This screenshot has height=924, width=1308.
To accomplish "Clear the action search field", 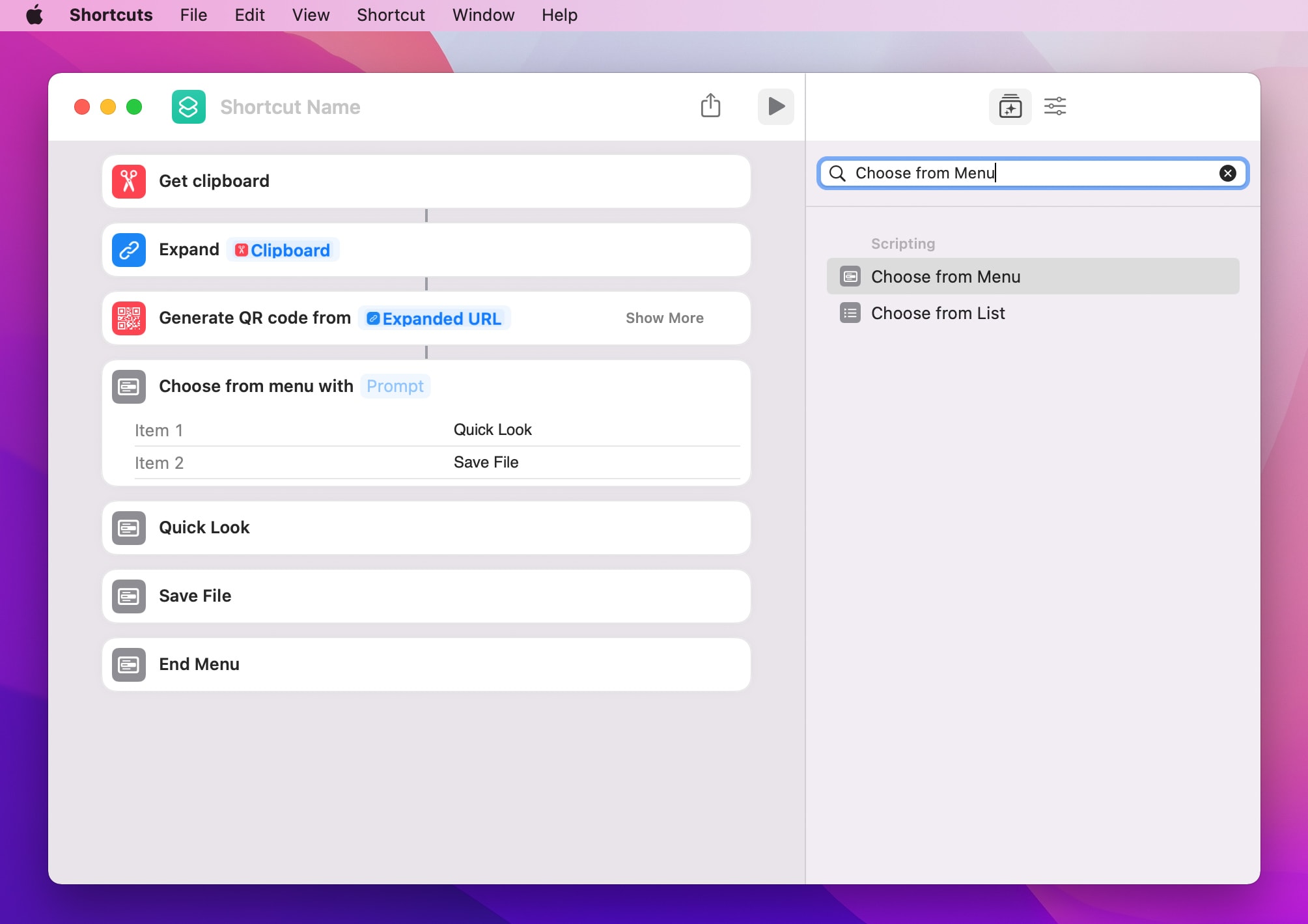I will [x=1227, y=173].
